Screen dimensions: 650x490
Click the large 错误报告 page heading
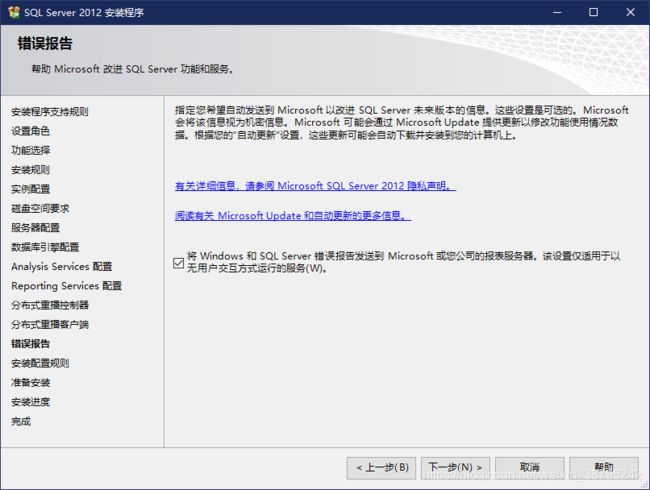coord(45,43)
